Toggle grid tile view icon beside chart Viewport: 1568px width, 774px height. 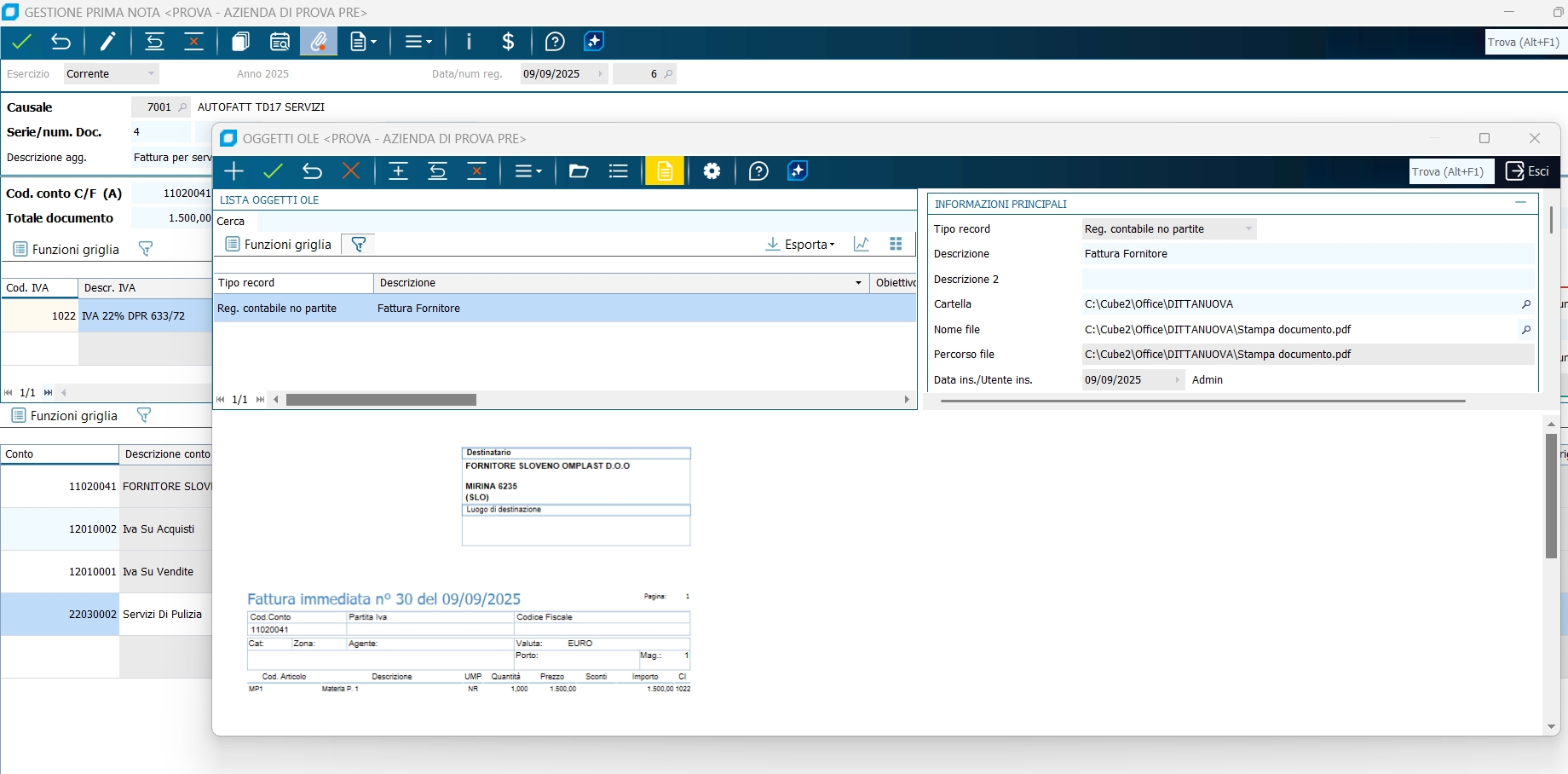pos(896,245)
